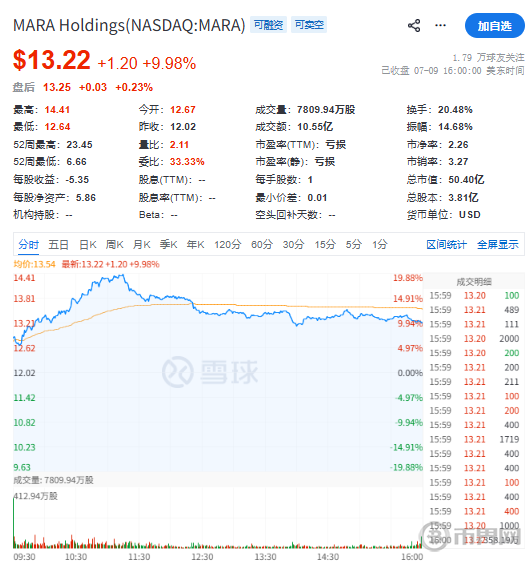Image resolution: width=532 pixels, height=564 pixels.
Task: Switch to the 120分 interval tab
Action: click(x=228, y=245)
